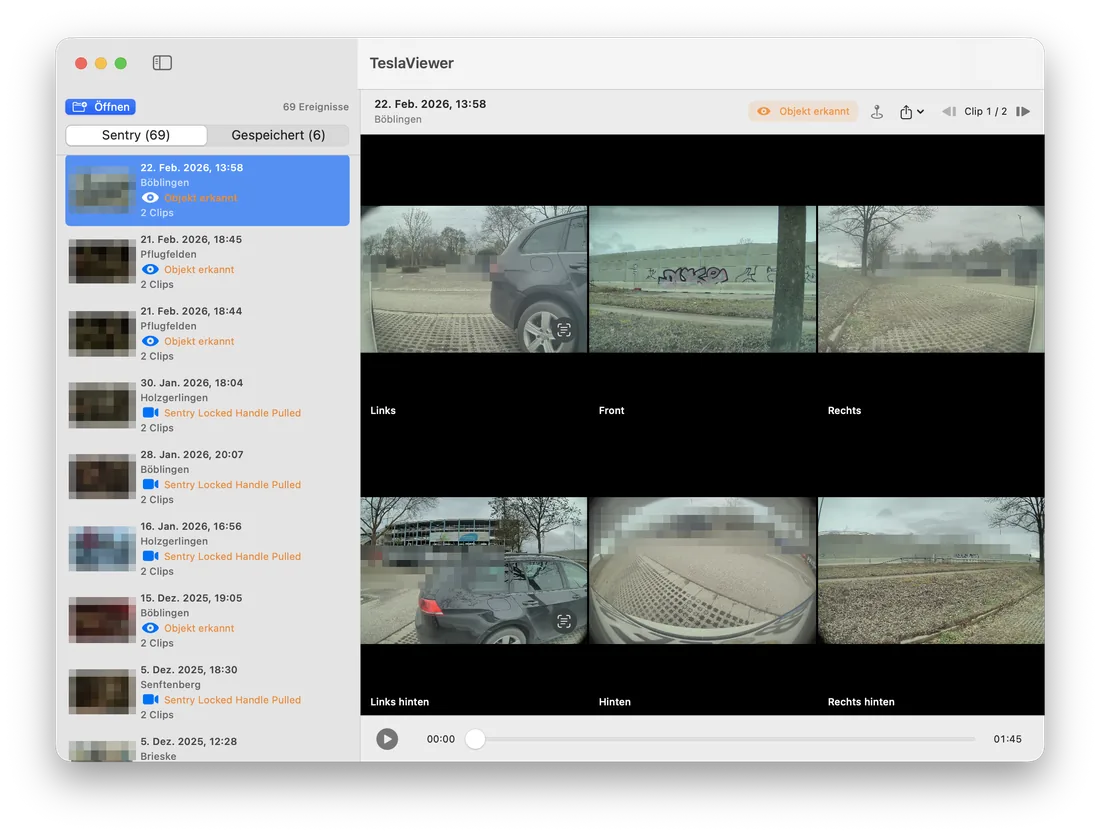Click camera icon in 30. Jan. 18:04 row
Screen dimensions: 1100x835
tap(150, 413)
